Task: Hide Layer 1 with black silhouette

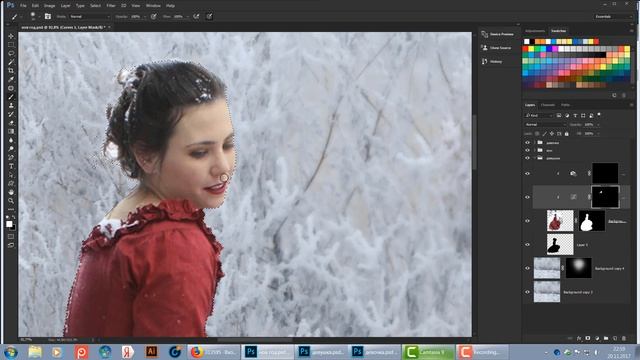Action: 527,244
